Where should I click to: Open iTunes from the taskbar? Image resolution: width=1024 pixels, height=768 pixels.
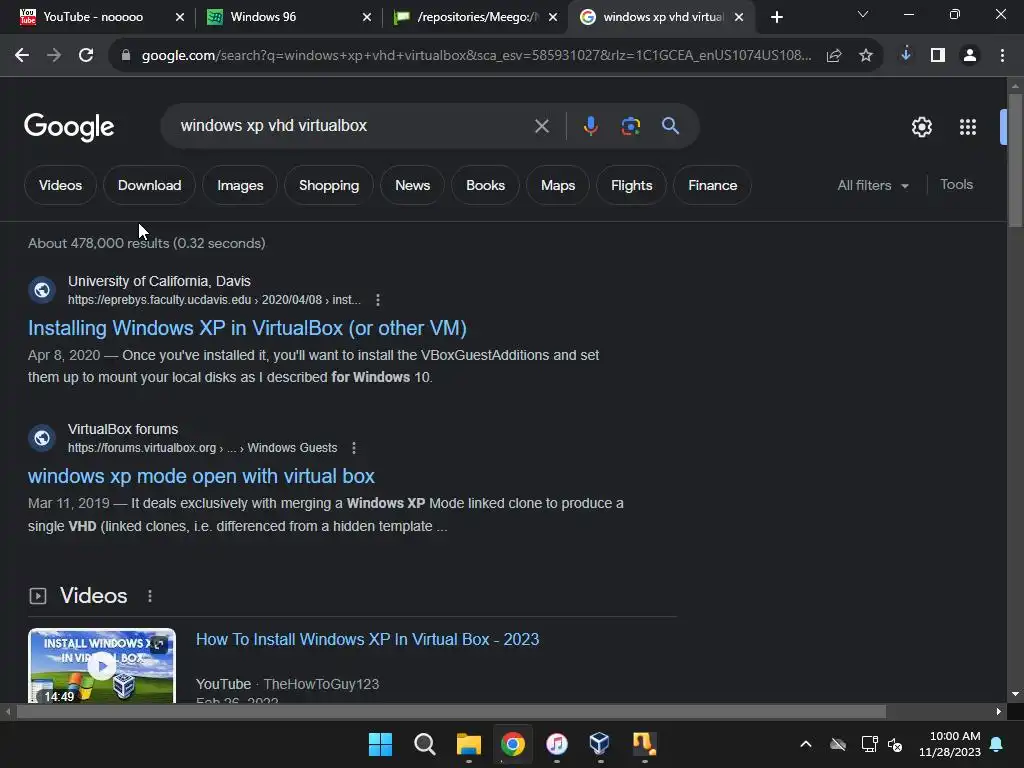(x=556, y=744)
